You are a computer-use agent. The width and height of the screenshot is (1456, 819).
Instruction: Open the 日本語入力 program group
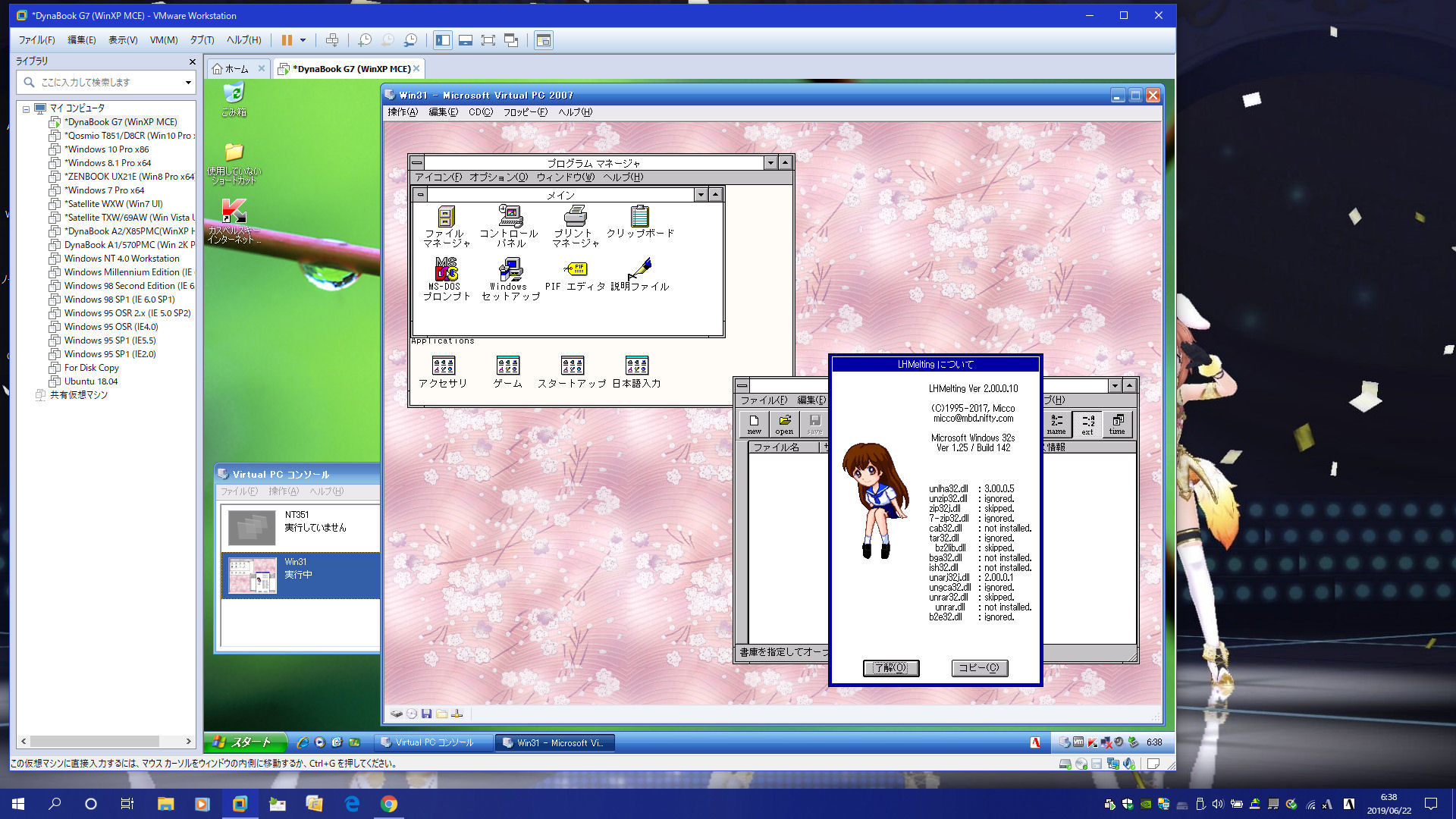tap(636, 372)
